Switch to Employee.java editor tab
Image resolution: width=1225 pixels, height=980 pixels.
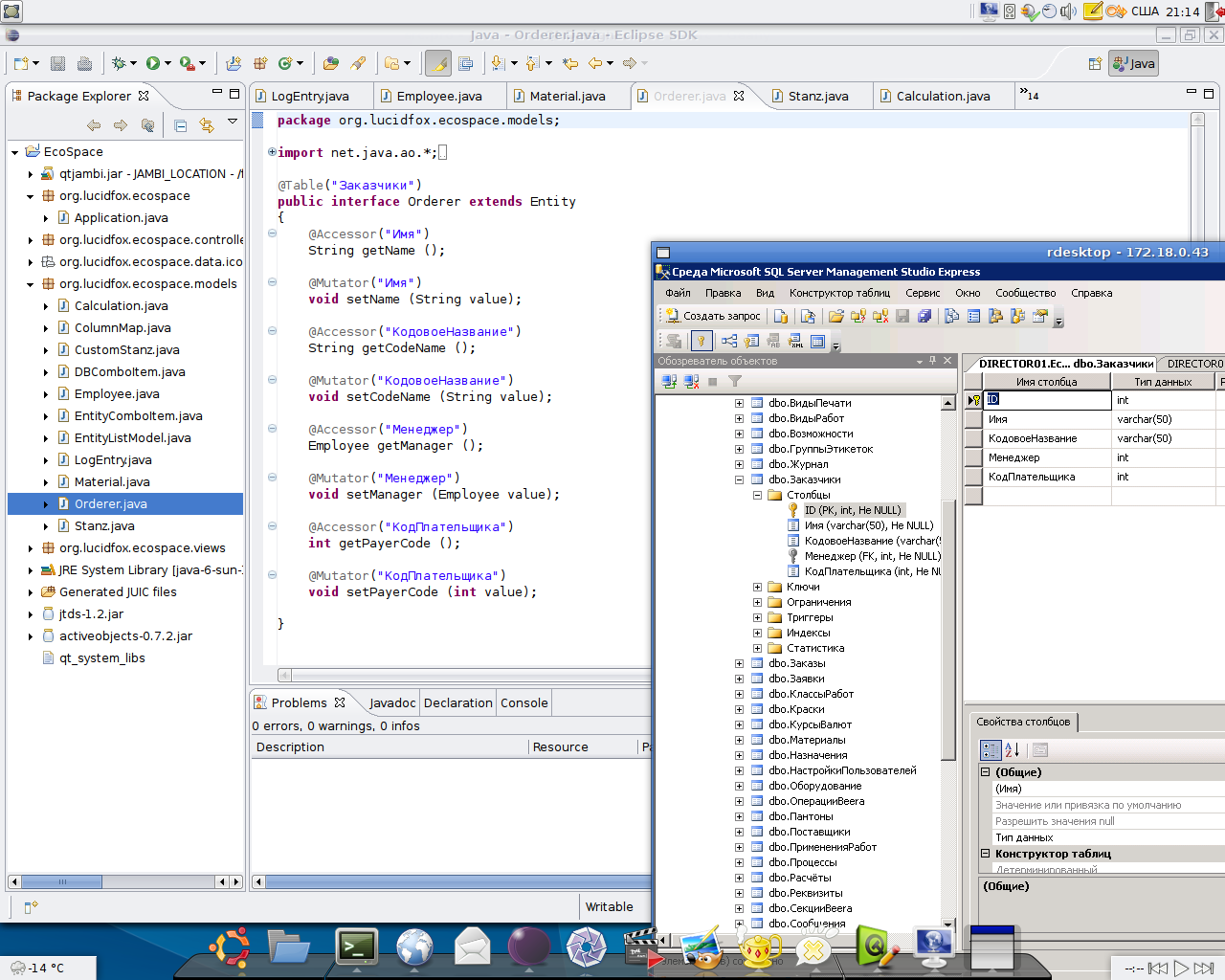439,96
